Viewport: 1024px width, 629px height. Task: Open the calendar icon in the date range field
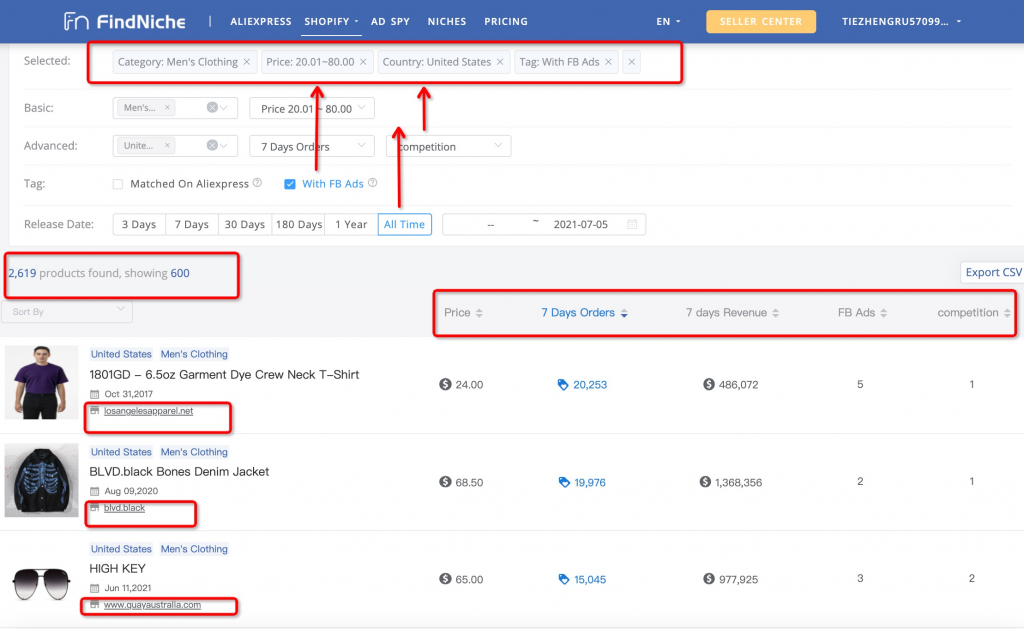pyautogui.click(x=632, y=224)
